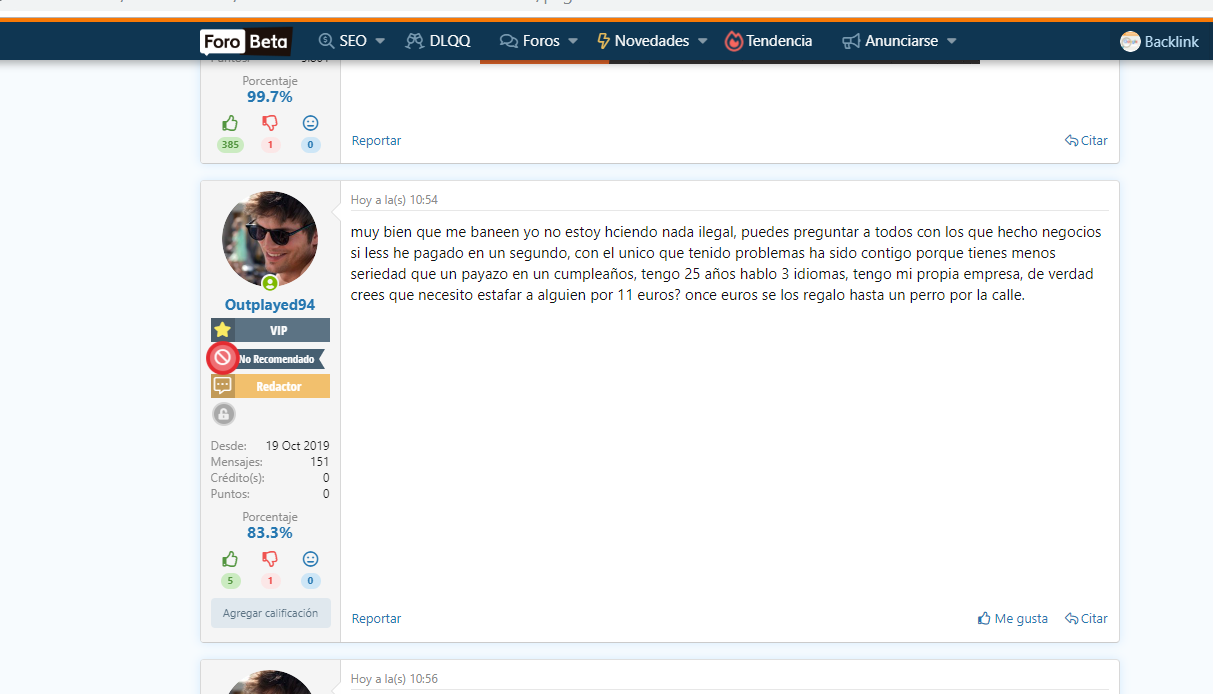The width and height of the screenshot is (1213, 694).
Task: Click Outplayed94's green online status icon
Action: tap(270, 283)
